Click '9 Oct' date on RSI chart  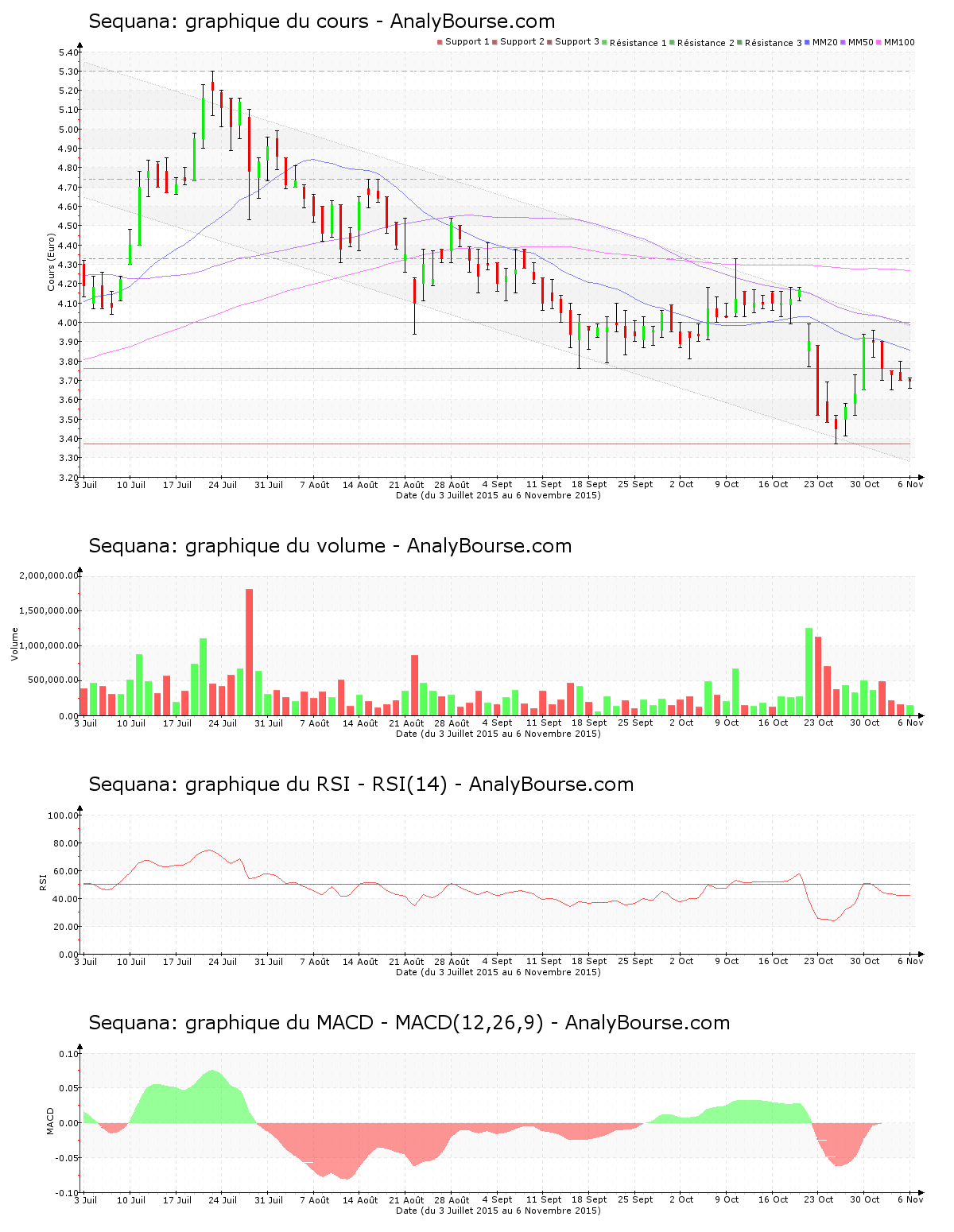tap(727, 962)
